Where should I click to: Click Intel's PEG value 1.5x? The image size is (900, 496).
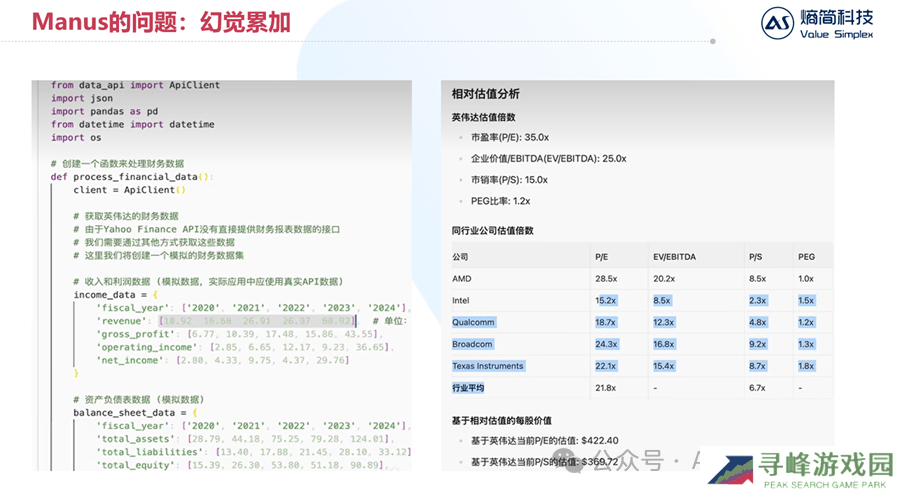tap(806, 301)
